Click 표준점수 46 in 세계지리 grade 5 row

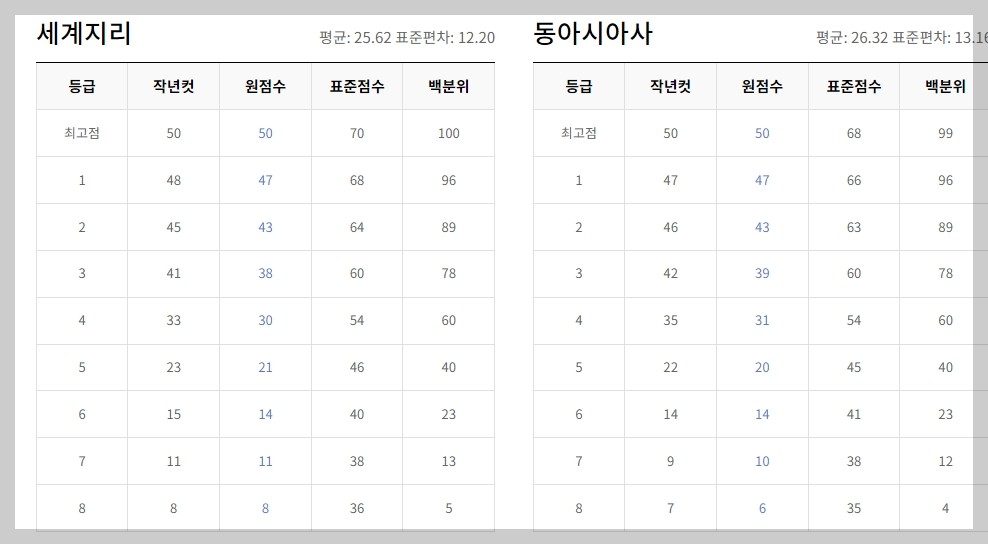click(x=357, y=367)
